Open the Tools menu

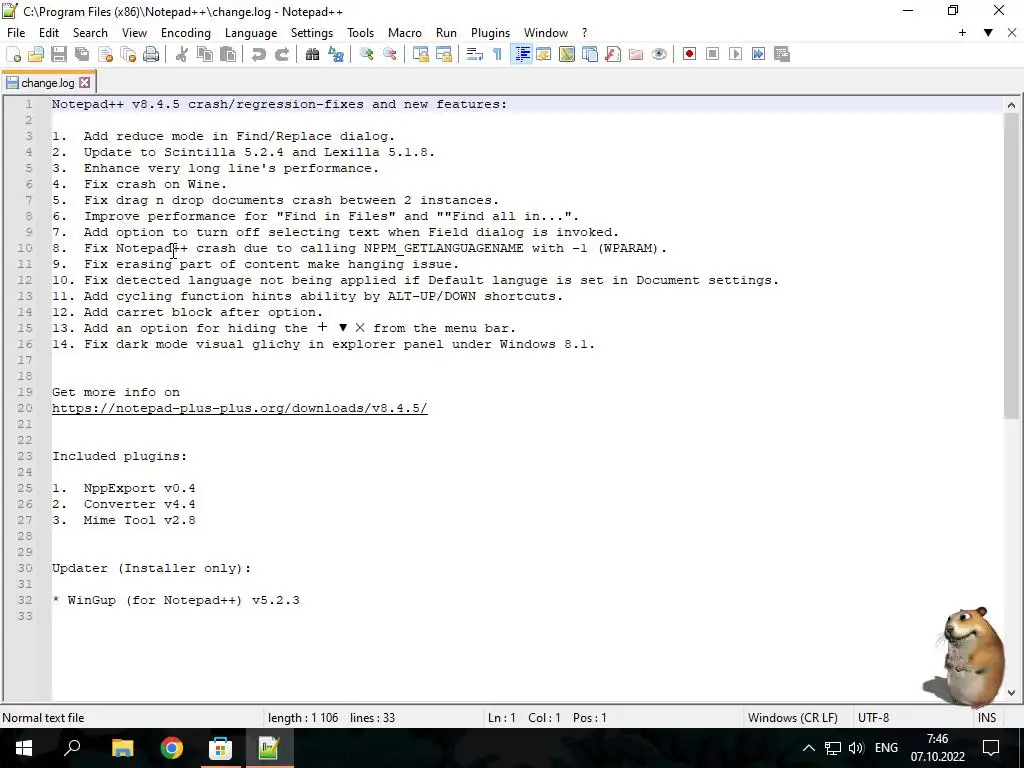pyautogui.click(x=360, y=33)
